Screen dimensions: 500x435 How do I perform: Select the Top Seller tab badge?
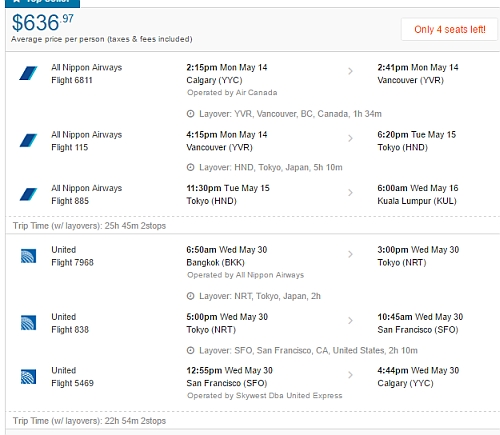(43, 3)
